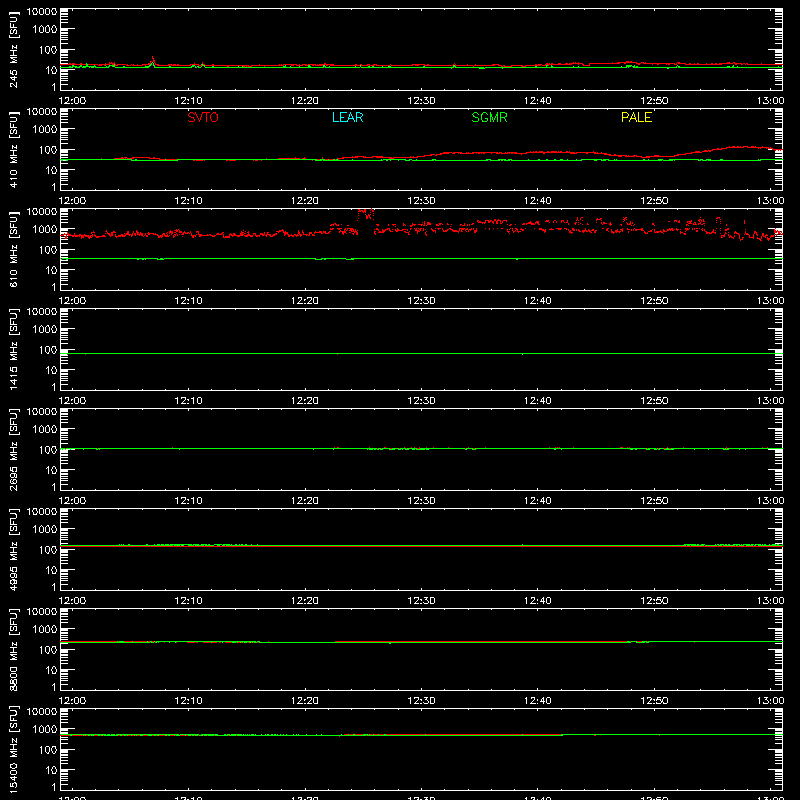Click 12:30 label under 245 MHz panel
The height and width of the screenshot is (800, 800).
[421, 101]
